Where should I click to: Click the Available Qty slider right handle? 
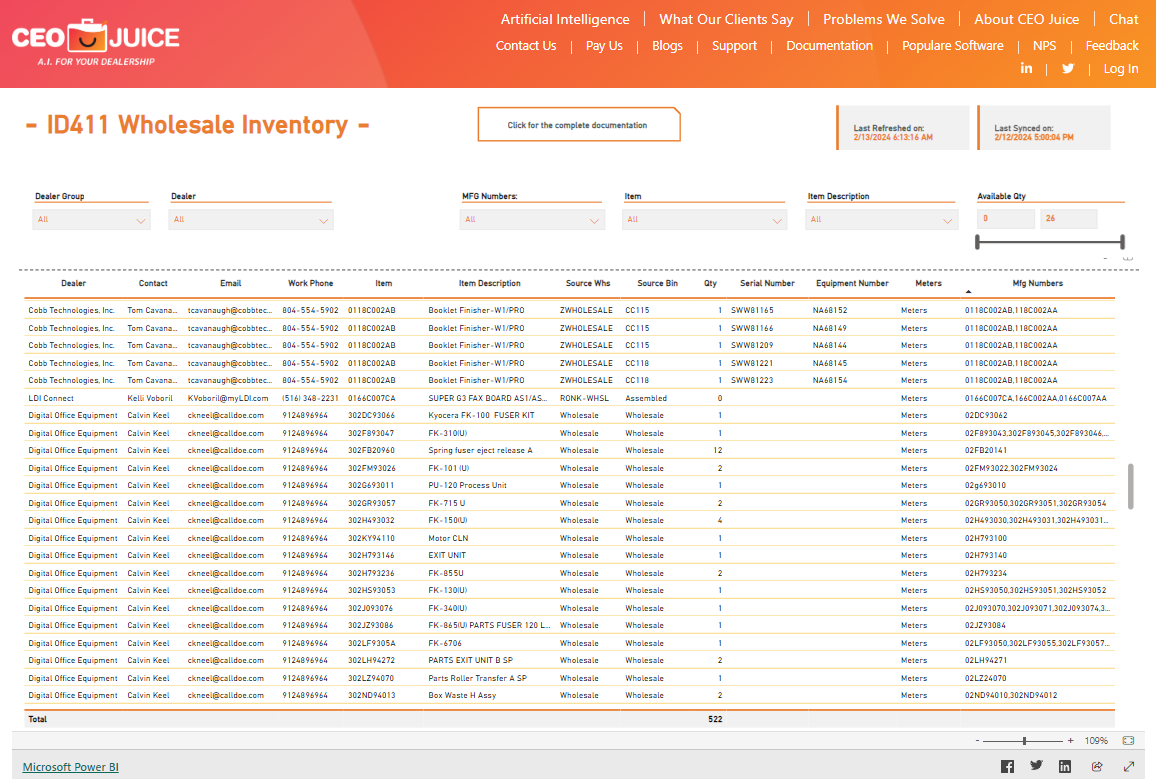tap(1122, 242)
